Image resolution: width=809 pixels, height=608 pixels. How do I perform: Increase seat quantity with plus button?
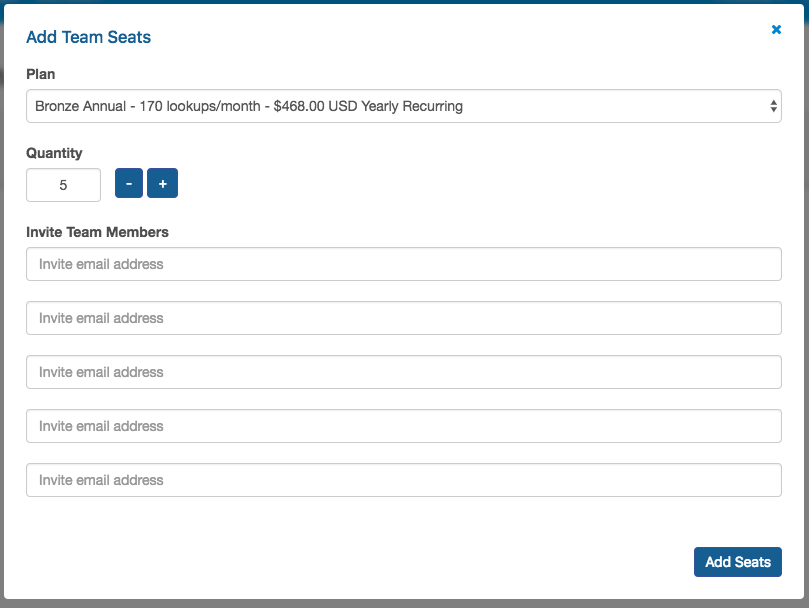(163, 183)
